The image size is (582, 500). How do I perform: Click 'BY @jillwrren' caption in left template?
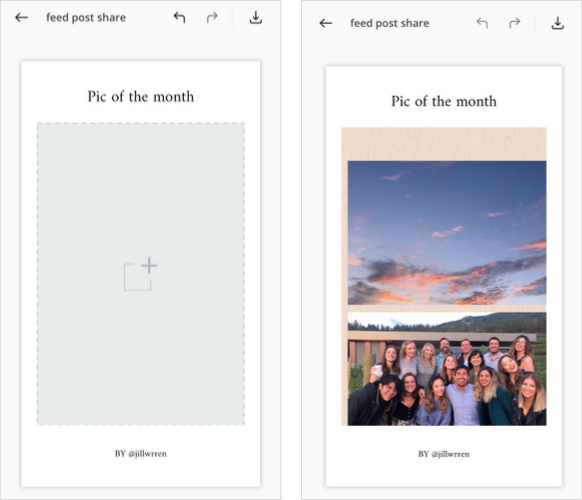point(141,454)
